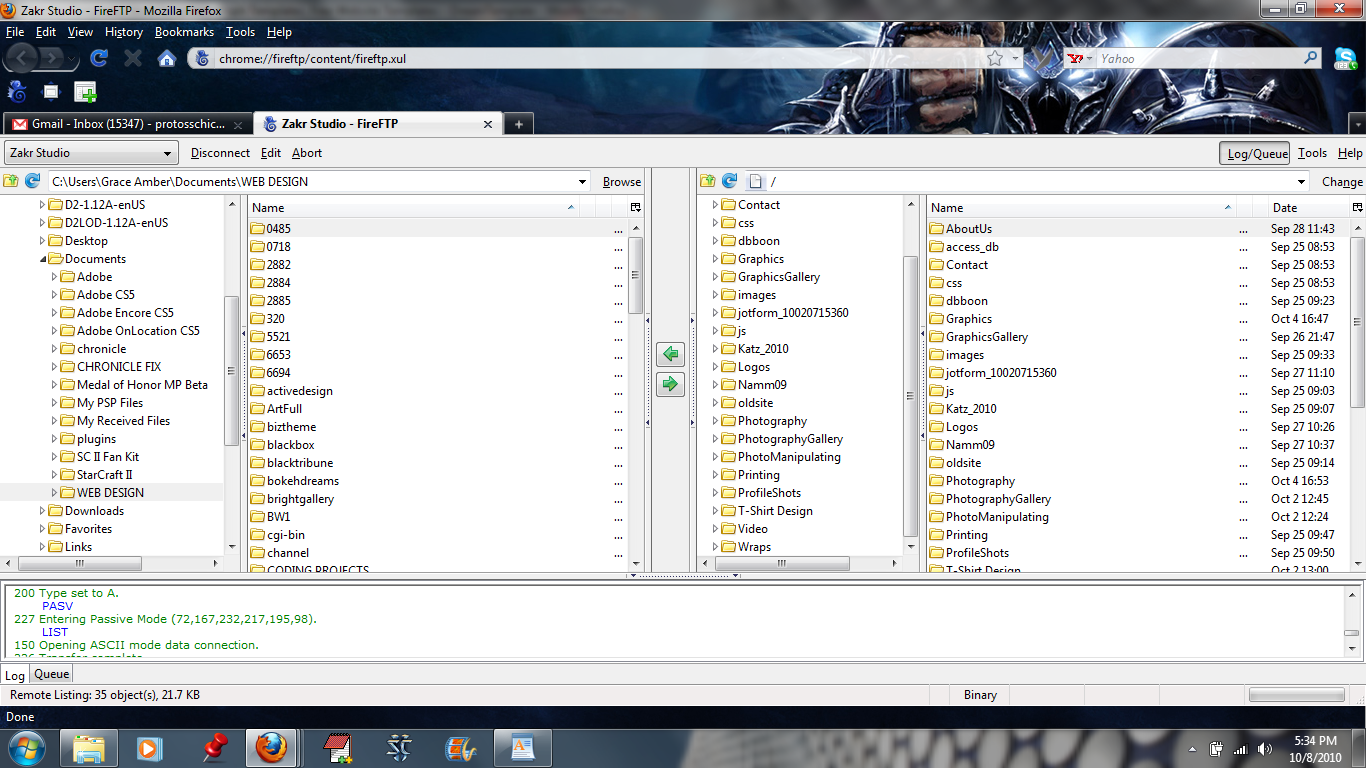
Task: Open local path history dropdown
Action: point(583,182)
